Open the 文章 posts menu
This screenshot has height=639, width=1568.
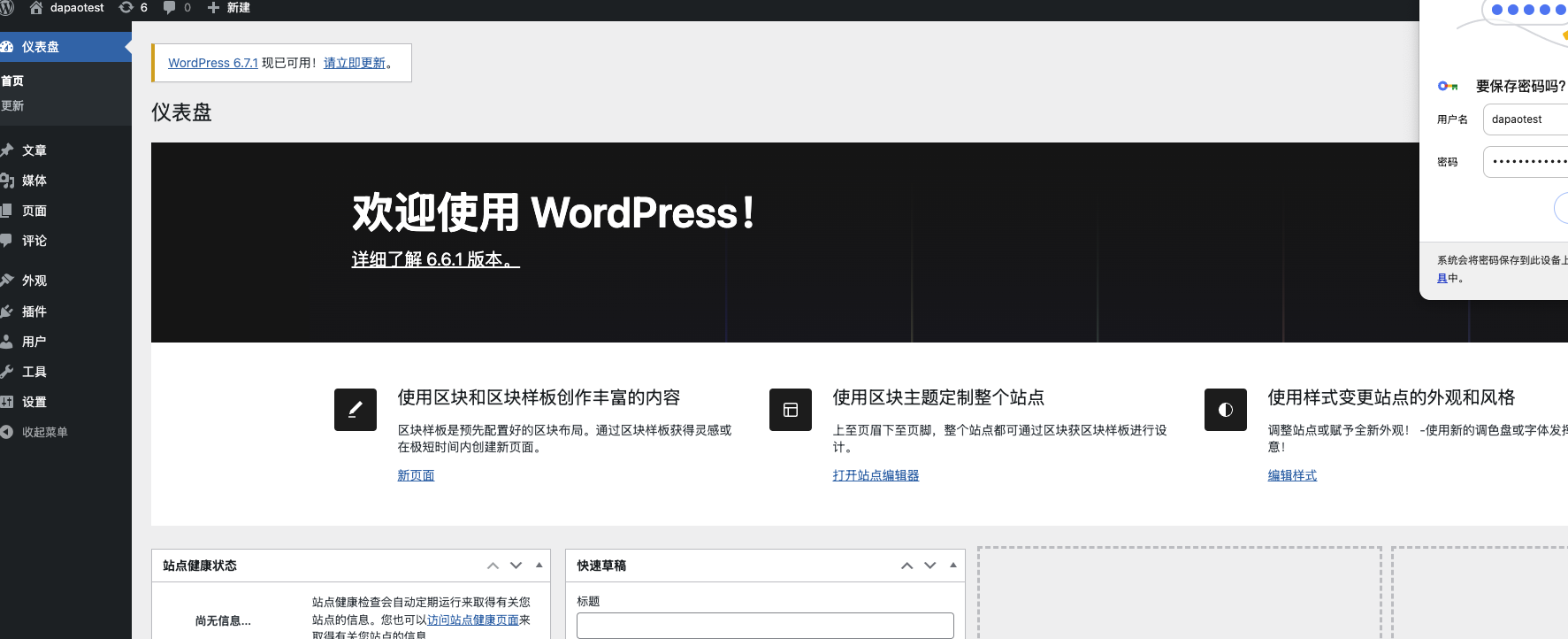tap(65, 150)
